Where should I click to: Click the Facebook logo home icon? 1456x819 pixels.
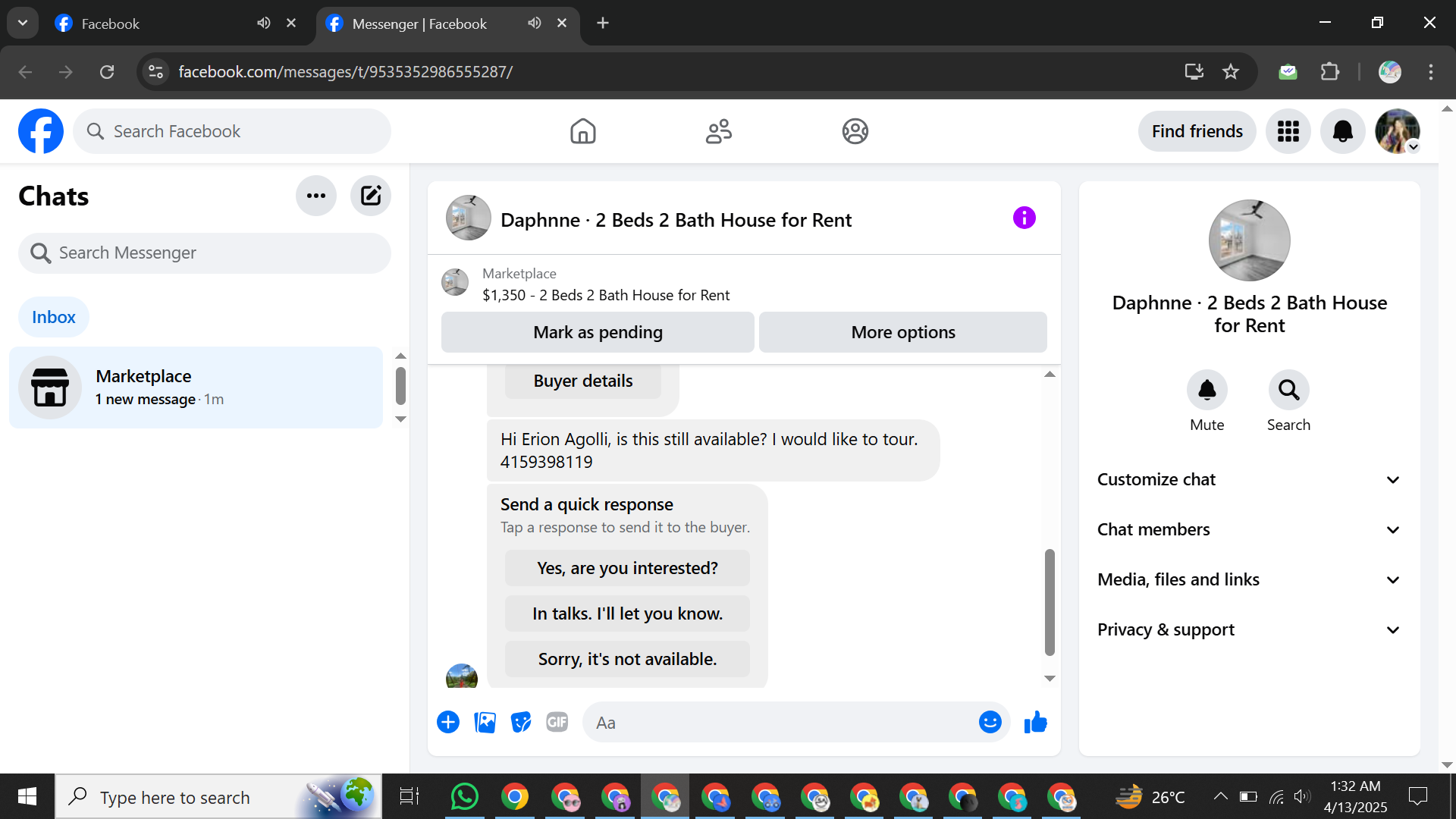(41, 131)
